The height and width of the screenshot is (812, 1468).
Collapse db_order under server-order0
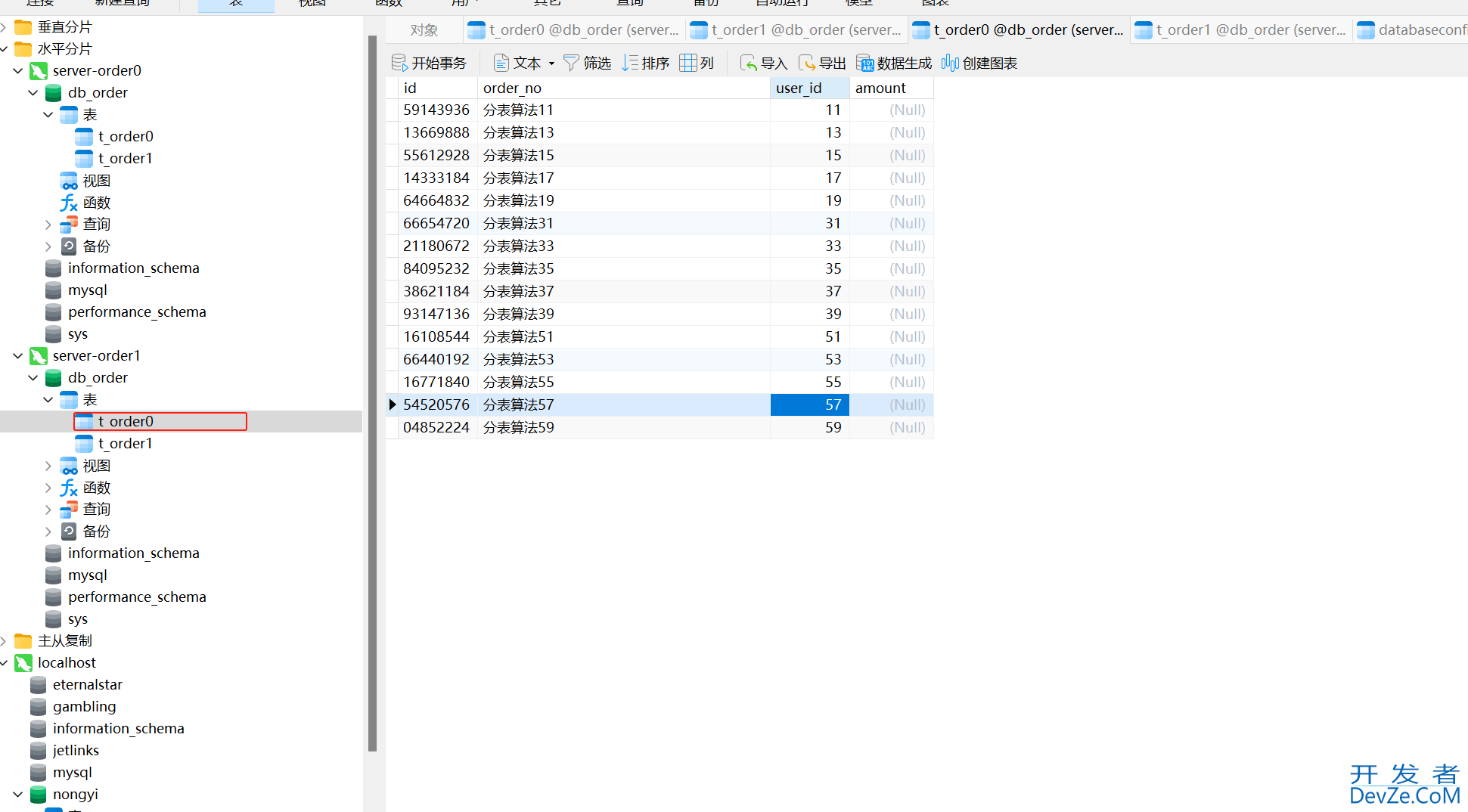pyautogui.click(x=33, y=93)
